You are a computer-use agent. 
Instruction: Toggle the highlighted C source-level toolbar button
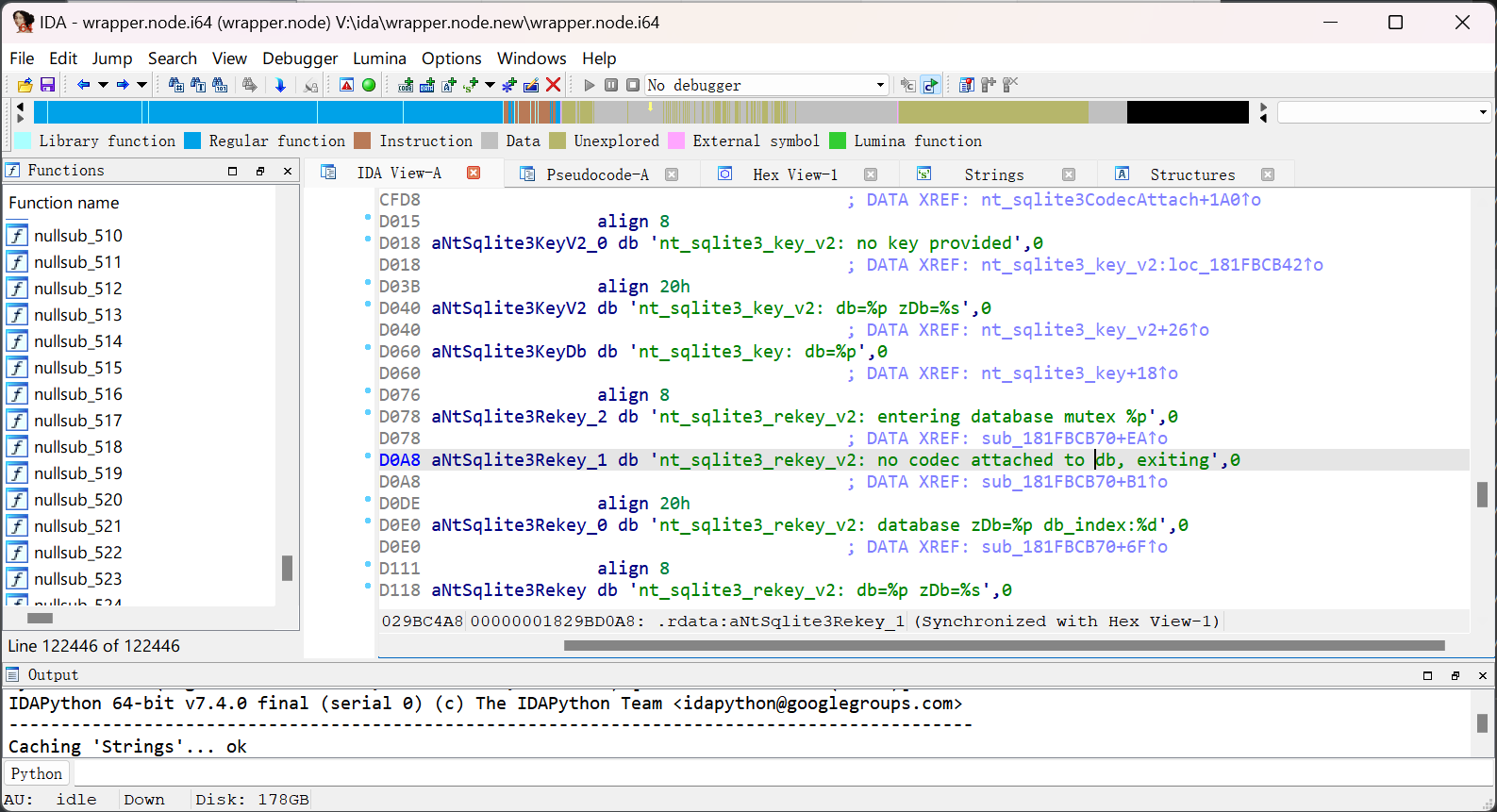[x=930, y=85]
